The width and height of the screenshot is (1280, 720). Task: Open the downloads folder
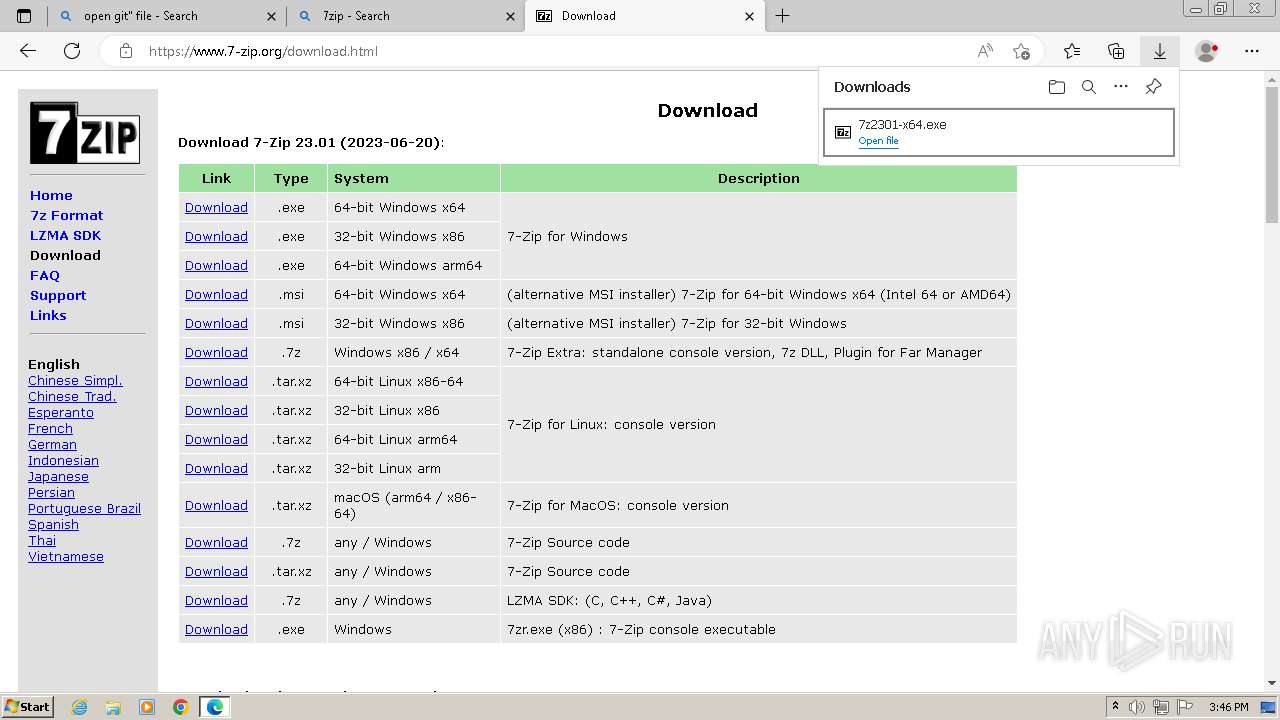(1057, 87)
